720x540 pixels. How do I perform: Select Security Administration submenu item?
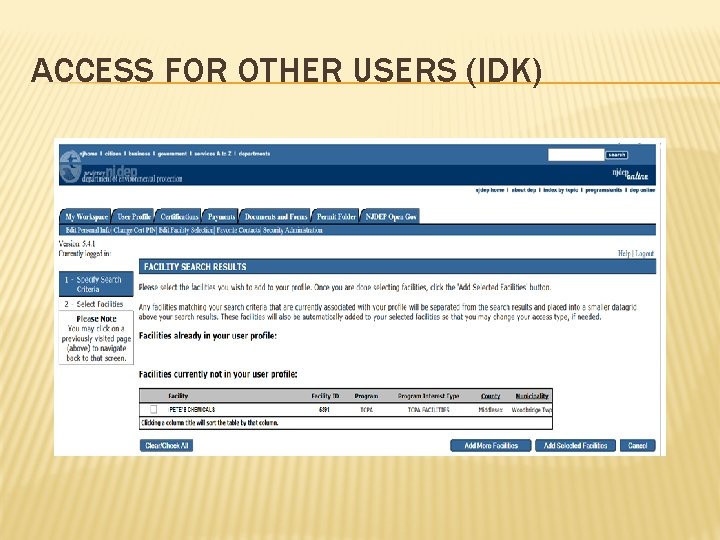[x=292, y=230]
